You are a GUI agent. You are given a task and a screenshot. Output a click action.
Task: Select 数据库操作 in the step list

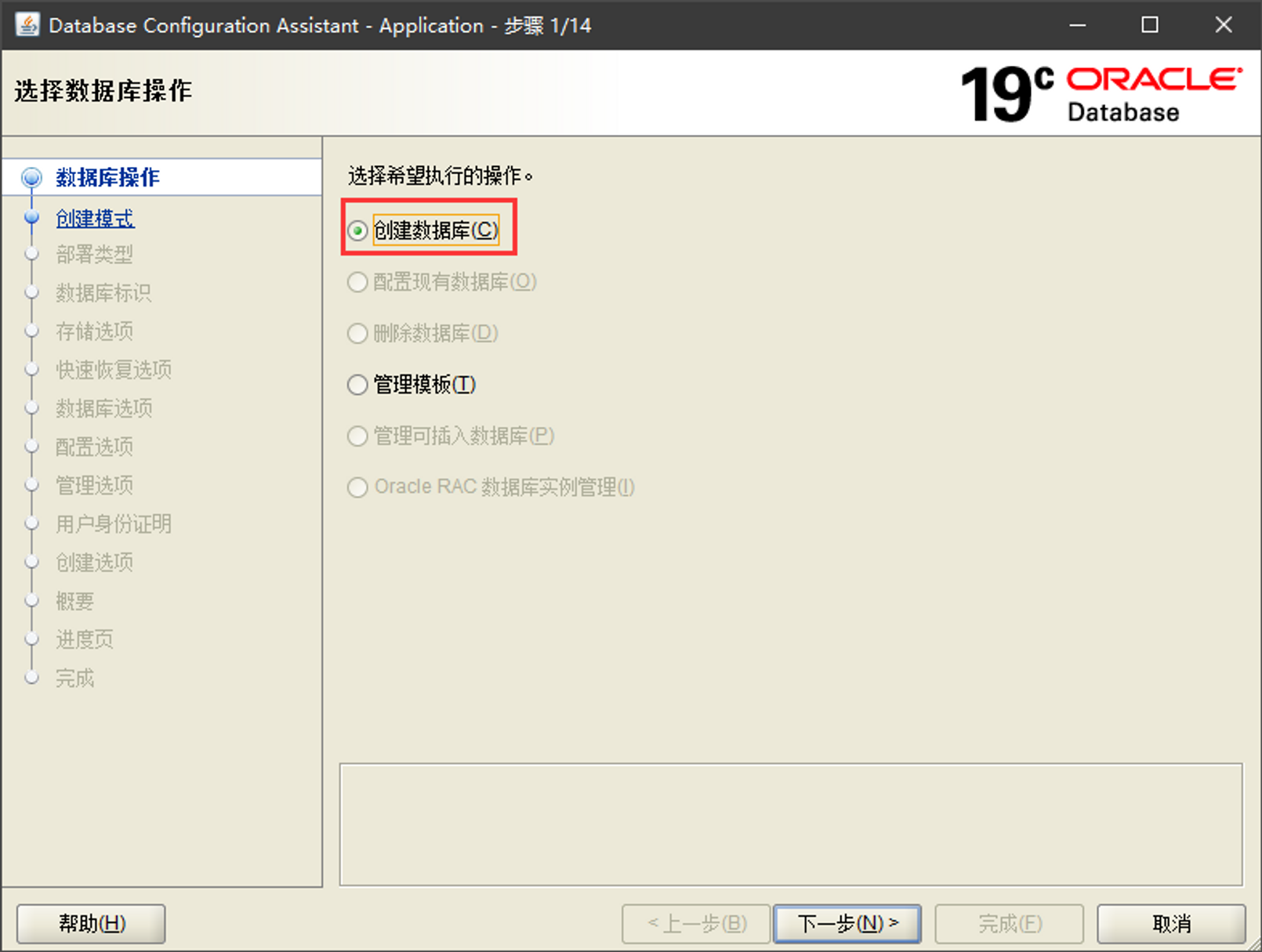107,178
